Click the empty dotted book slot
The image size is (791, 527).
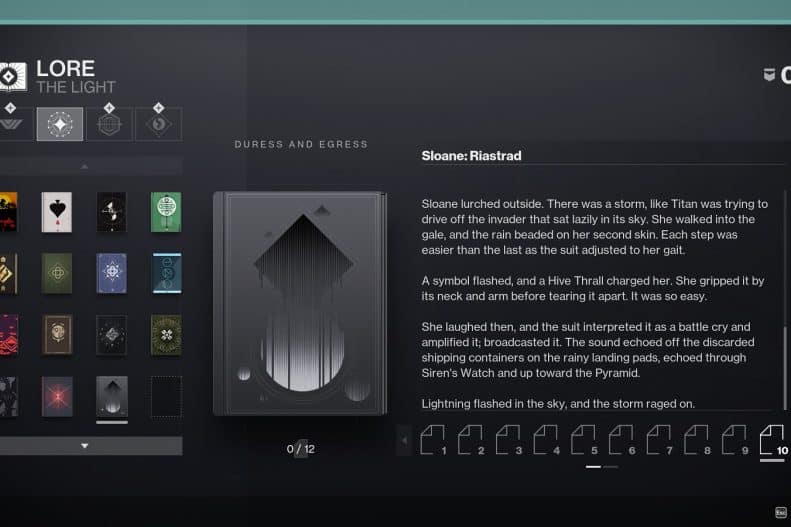pos(166,396)
